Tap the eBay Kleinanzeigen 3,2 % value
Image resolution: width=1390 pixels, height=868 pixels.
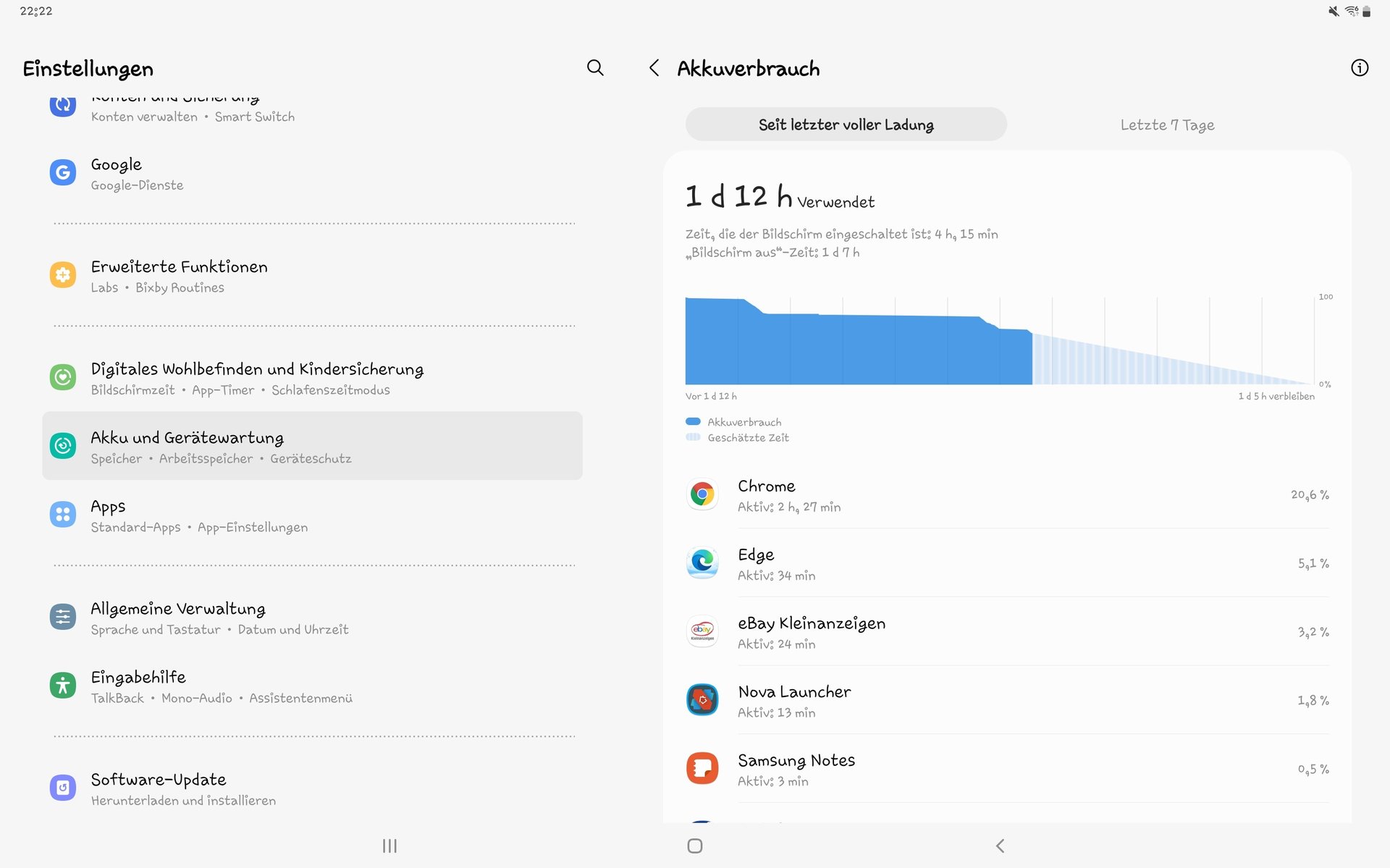click(x=1313, y=631)
